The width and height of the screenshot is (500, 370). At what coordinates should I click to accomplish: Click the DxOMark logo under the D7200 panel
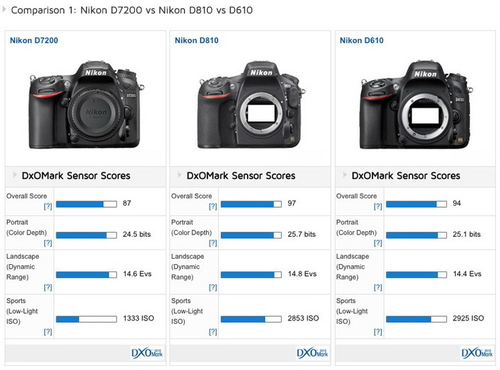tap(147, 353)
